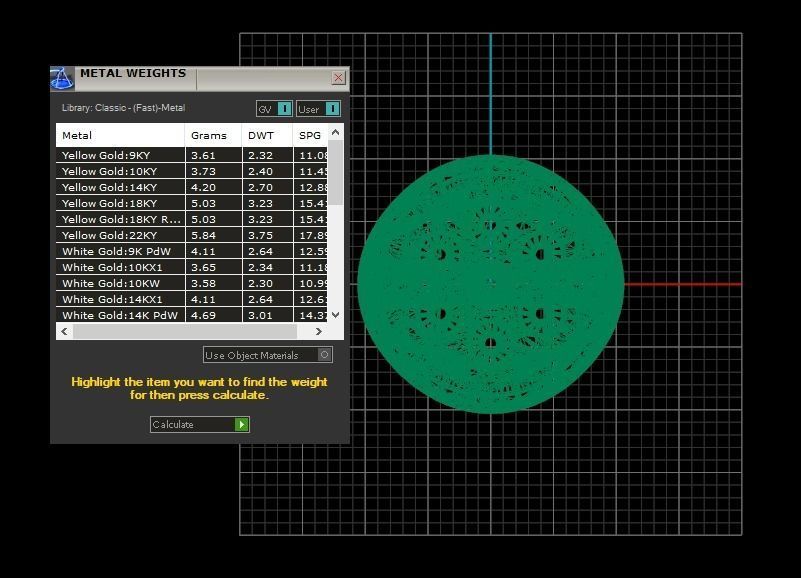
Task: Select the Yellow Gold:22KY row
Action: coord(192,235)
